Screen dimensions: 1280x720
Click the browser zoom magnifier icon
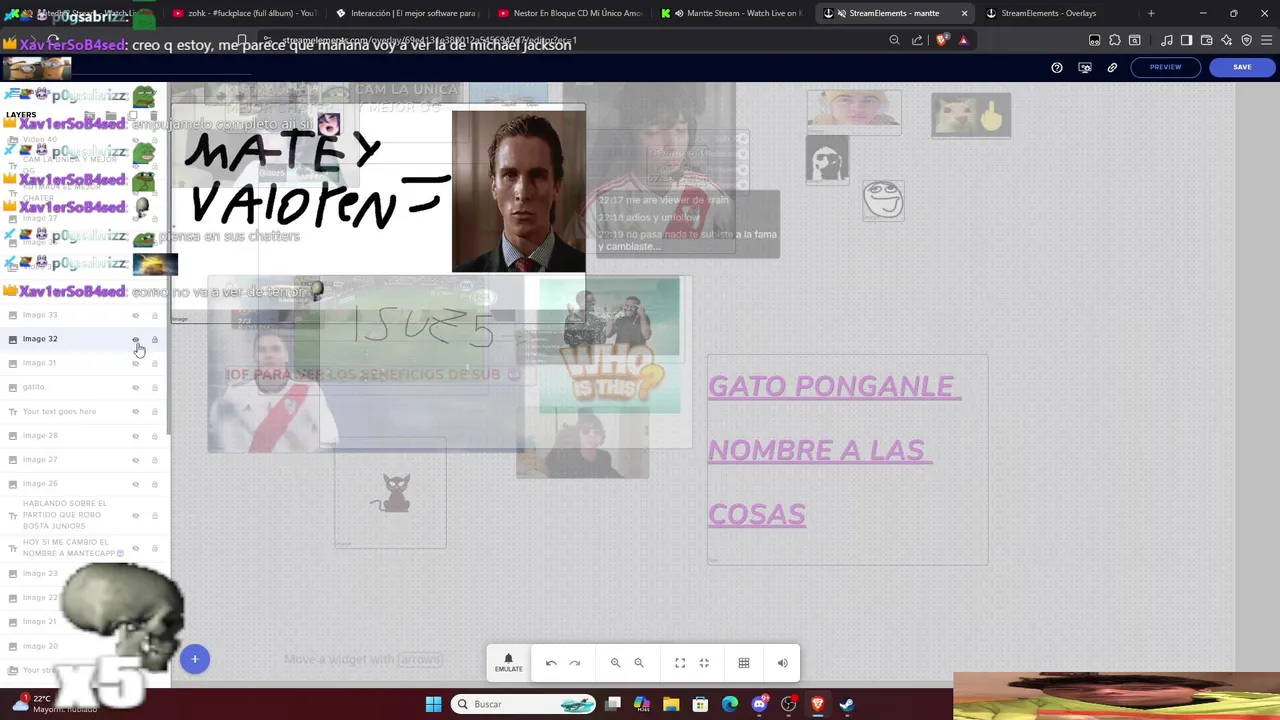(x=894, y=40)
